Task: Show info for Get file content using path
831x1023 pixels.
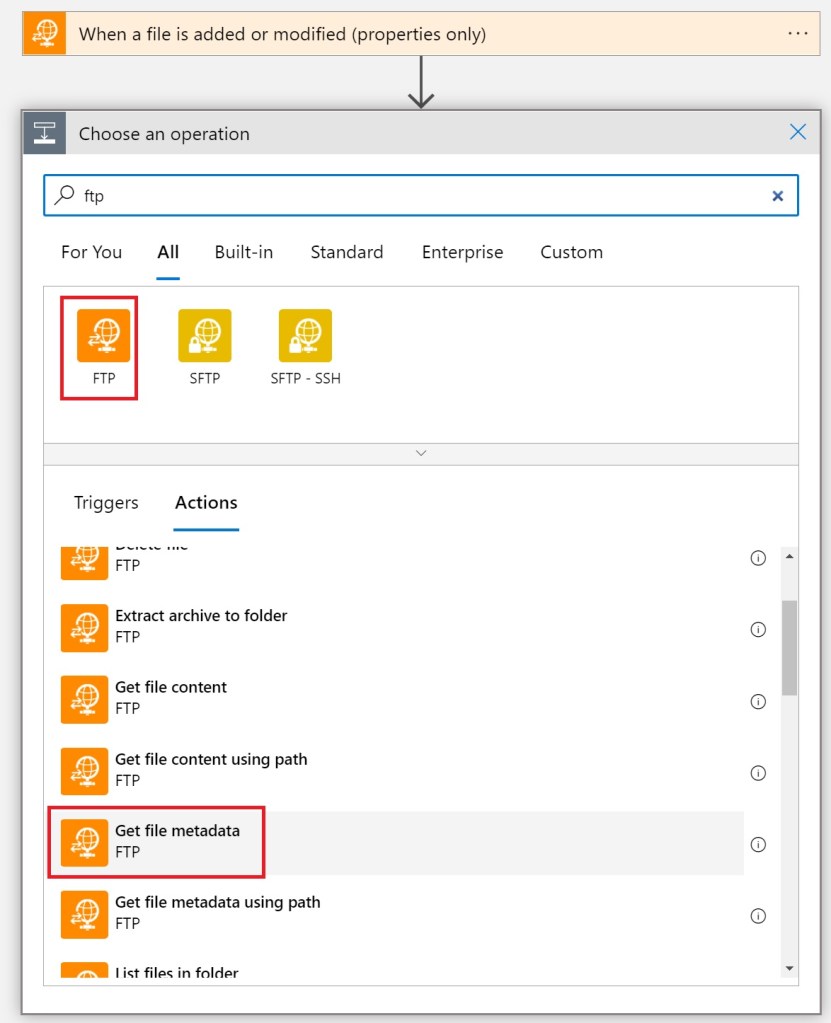Action: pos(758,773)
